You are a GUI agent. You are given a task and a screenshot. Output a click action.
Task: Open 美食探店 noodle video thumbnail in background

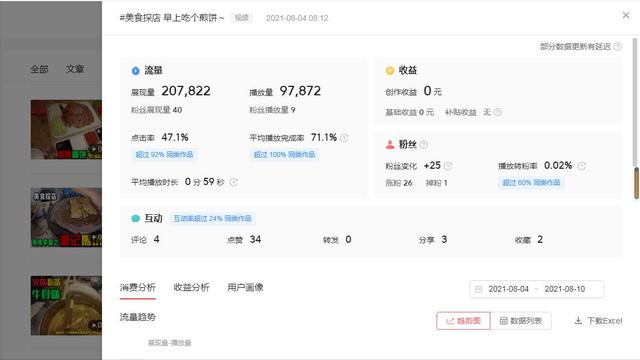(66, 218)
